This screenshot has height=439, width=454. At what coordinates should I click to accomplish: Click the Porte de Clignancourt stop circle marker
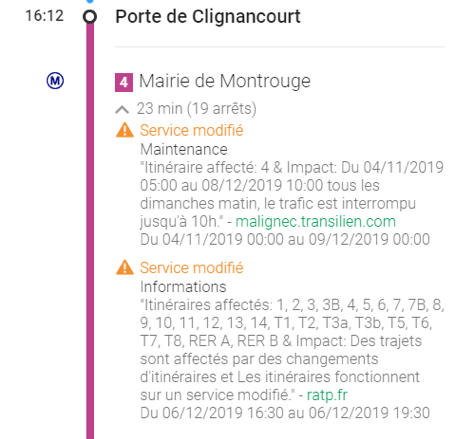coord(90,16)
